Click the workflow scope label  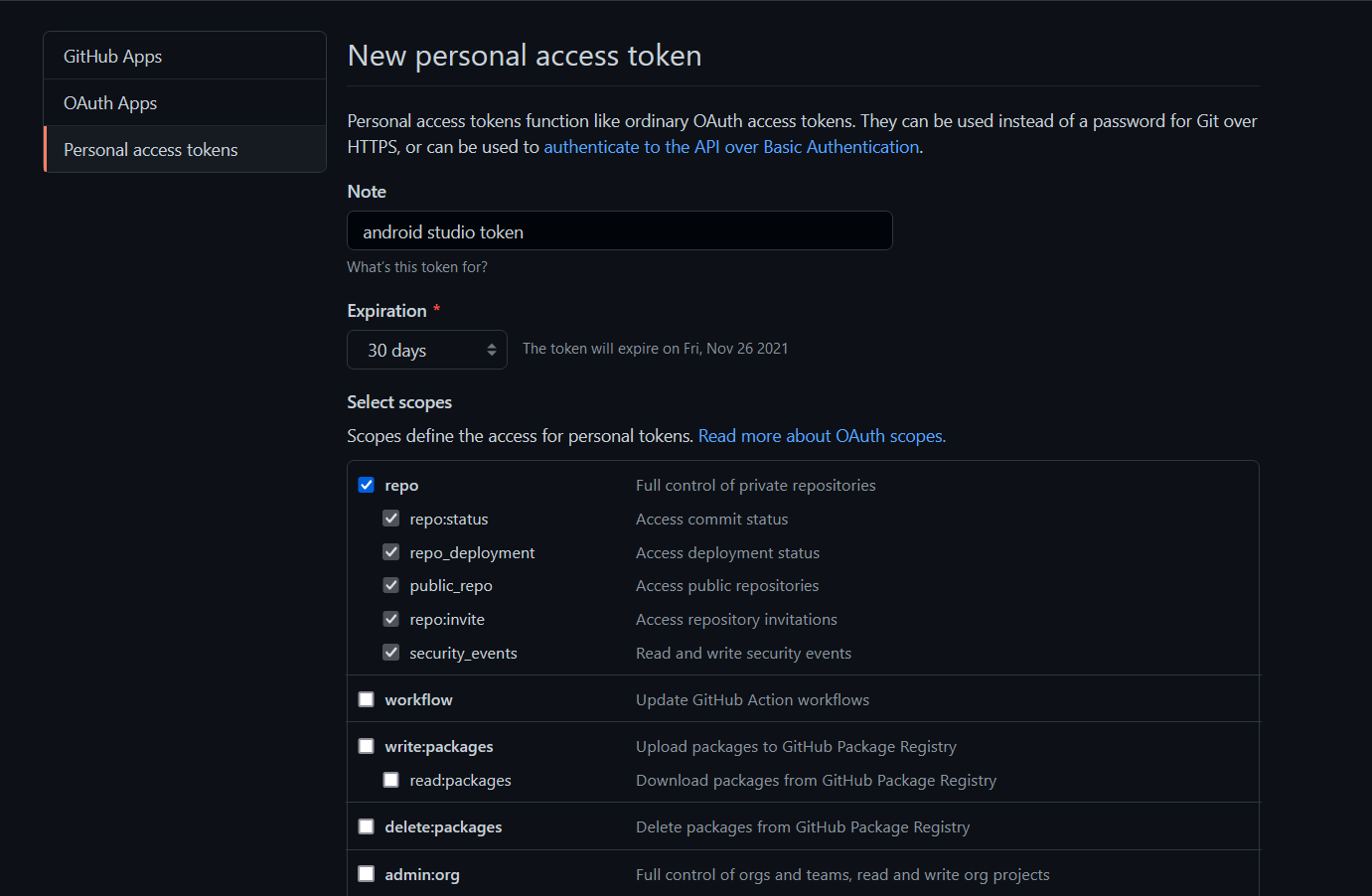coord(418,700)
